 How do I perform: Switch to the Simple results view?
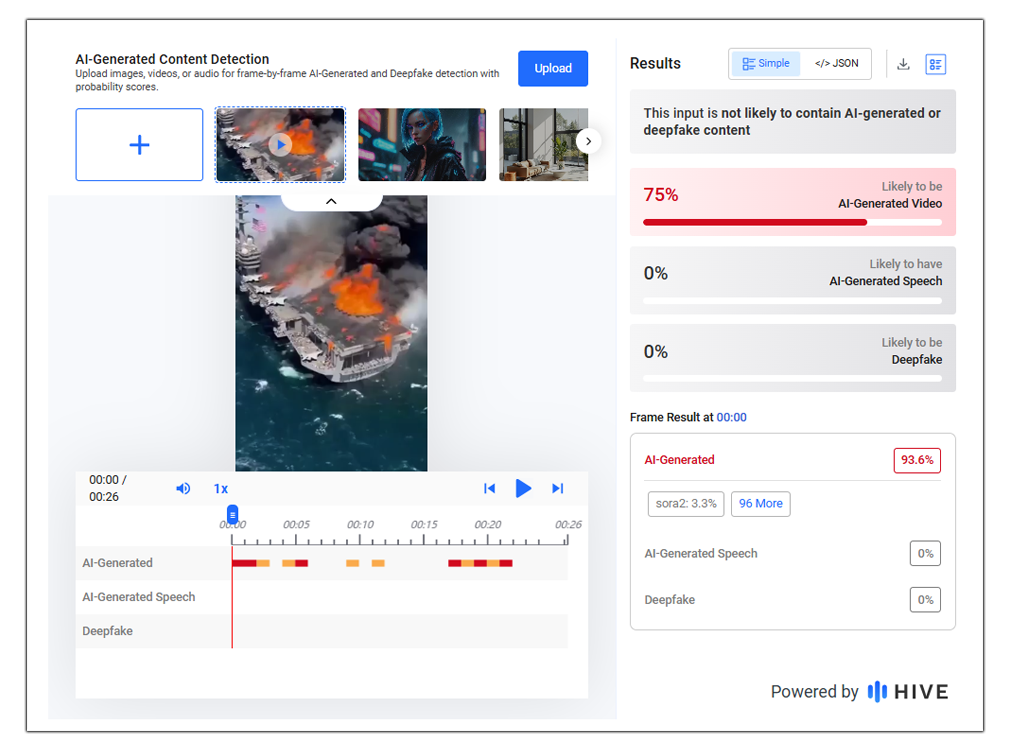766,64
